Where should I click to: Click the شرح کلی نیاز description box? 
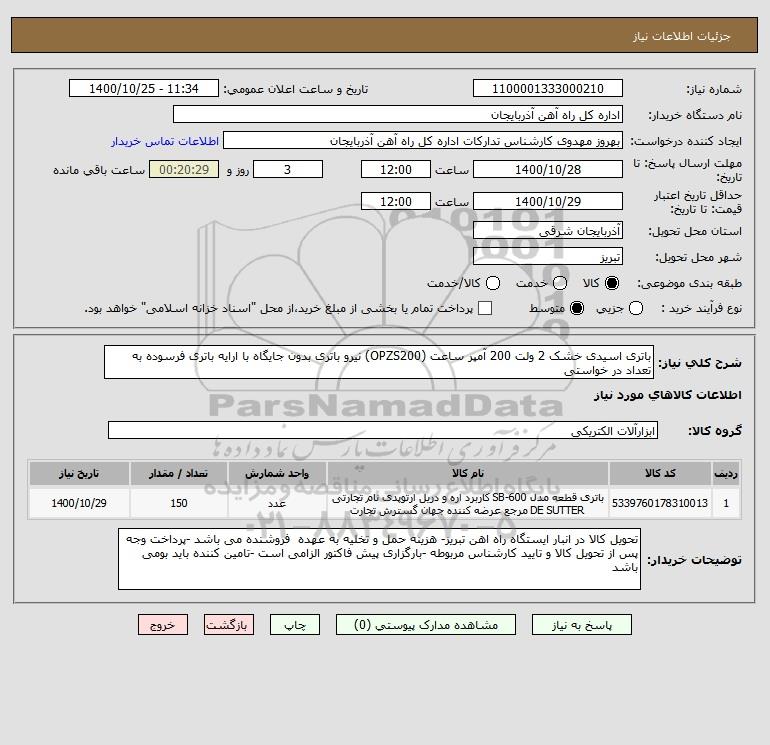point(379,362)
